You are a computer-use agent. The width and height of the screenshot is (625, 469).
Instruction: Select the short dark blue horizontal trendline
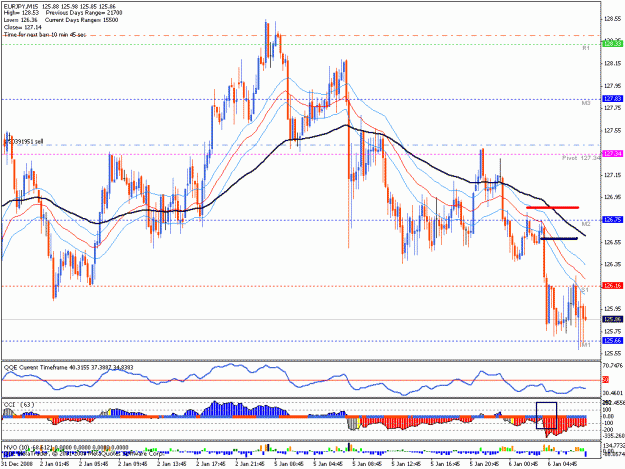(558, 239)
